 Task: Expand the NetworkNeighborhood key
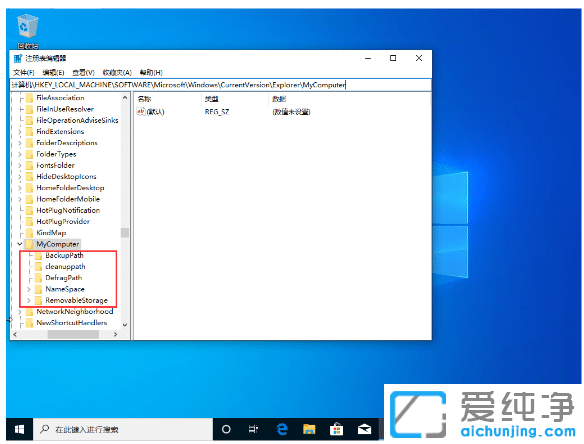[x=20, y=311]
